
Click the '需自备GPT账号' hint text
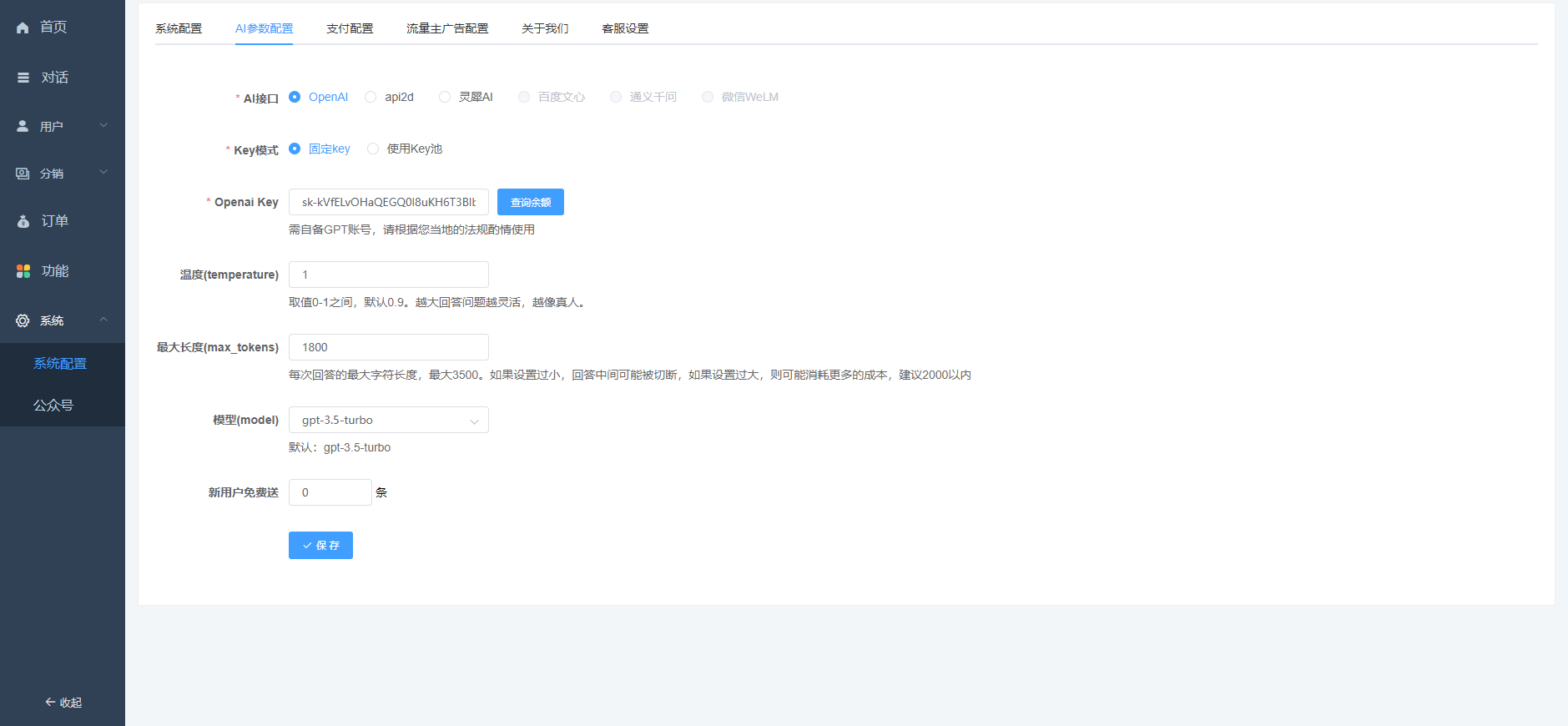coord(411,229)
